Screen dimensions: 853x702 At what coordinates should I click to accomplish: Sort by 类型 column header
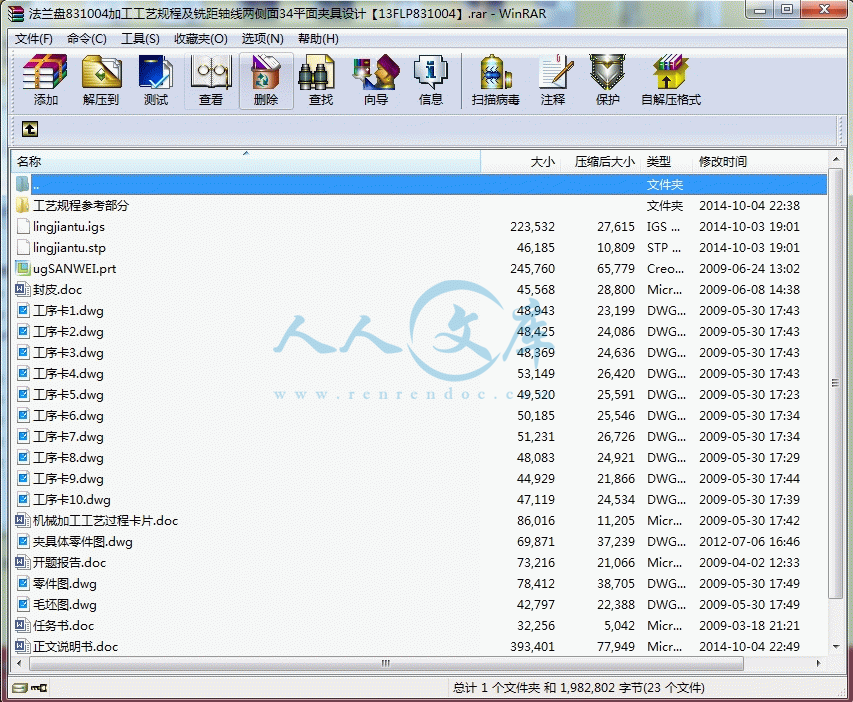[x=667, y=162]
